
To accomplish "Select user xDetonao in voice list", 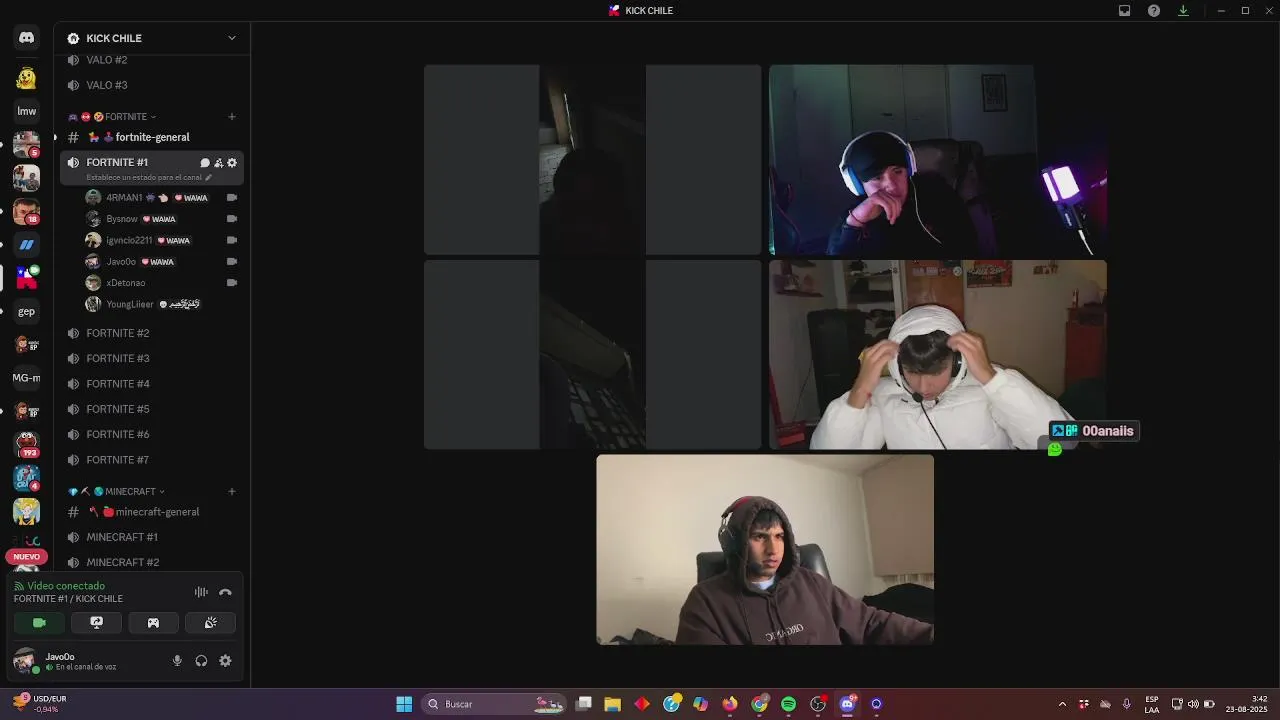I will click(x=162, y=283).
